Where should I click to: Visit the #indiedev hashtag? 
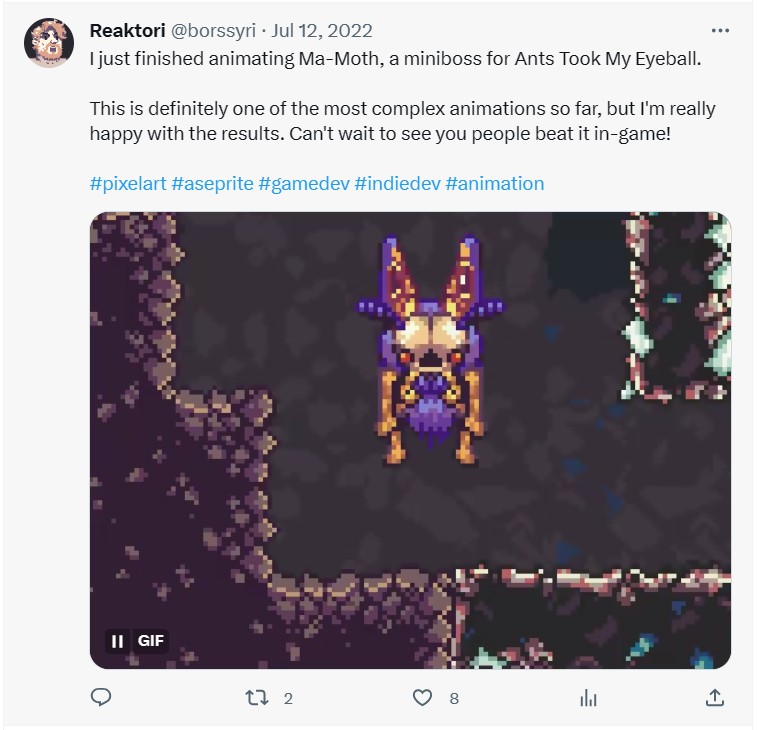click(398, 184)
